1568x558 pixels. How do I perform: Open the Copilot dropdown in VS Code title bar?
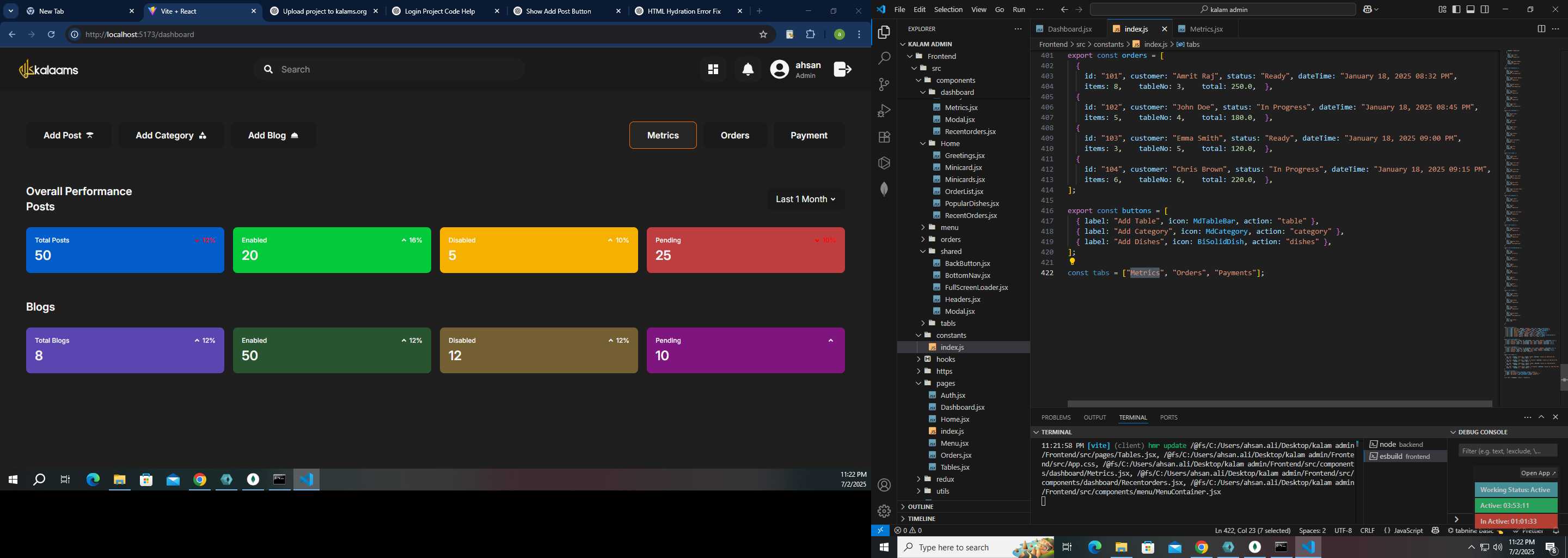click(1371, 10)
